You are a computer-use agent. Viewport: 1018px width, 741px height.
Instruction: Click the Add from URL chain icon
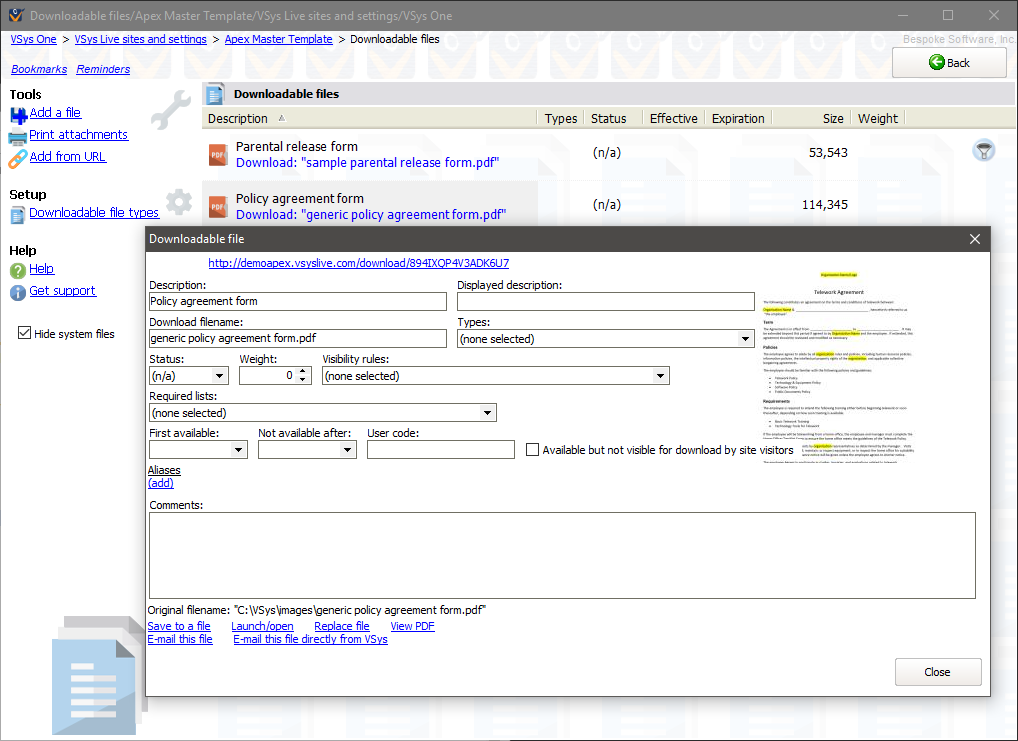pyautogui.click(x=18, y=158)
